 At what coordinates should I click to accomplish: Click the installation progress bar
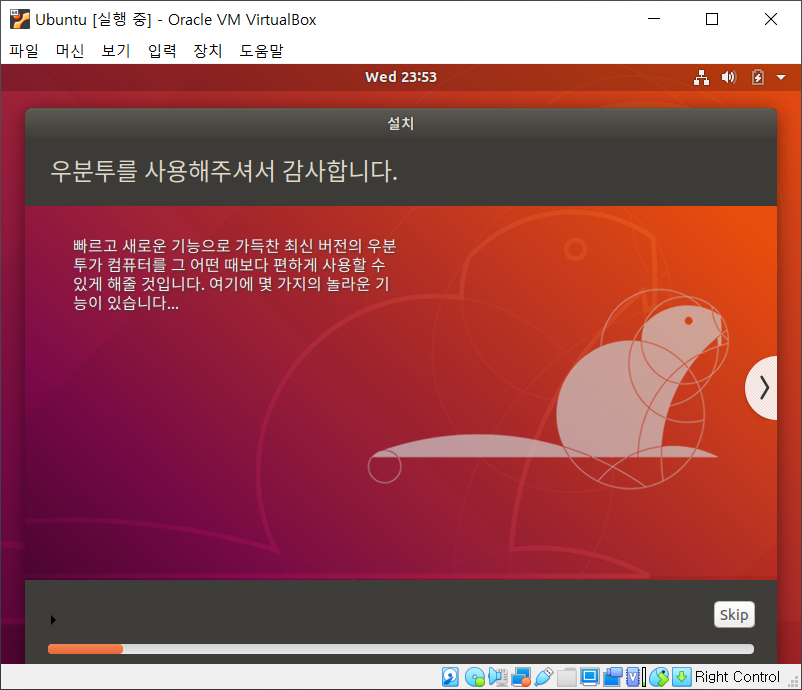coord(401,649)
